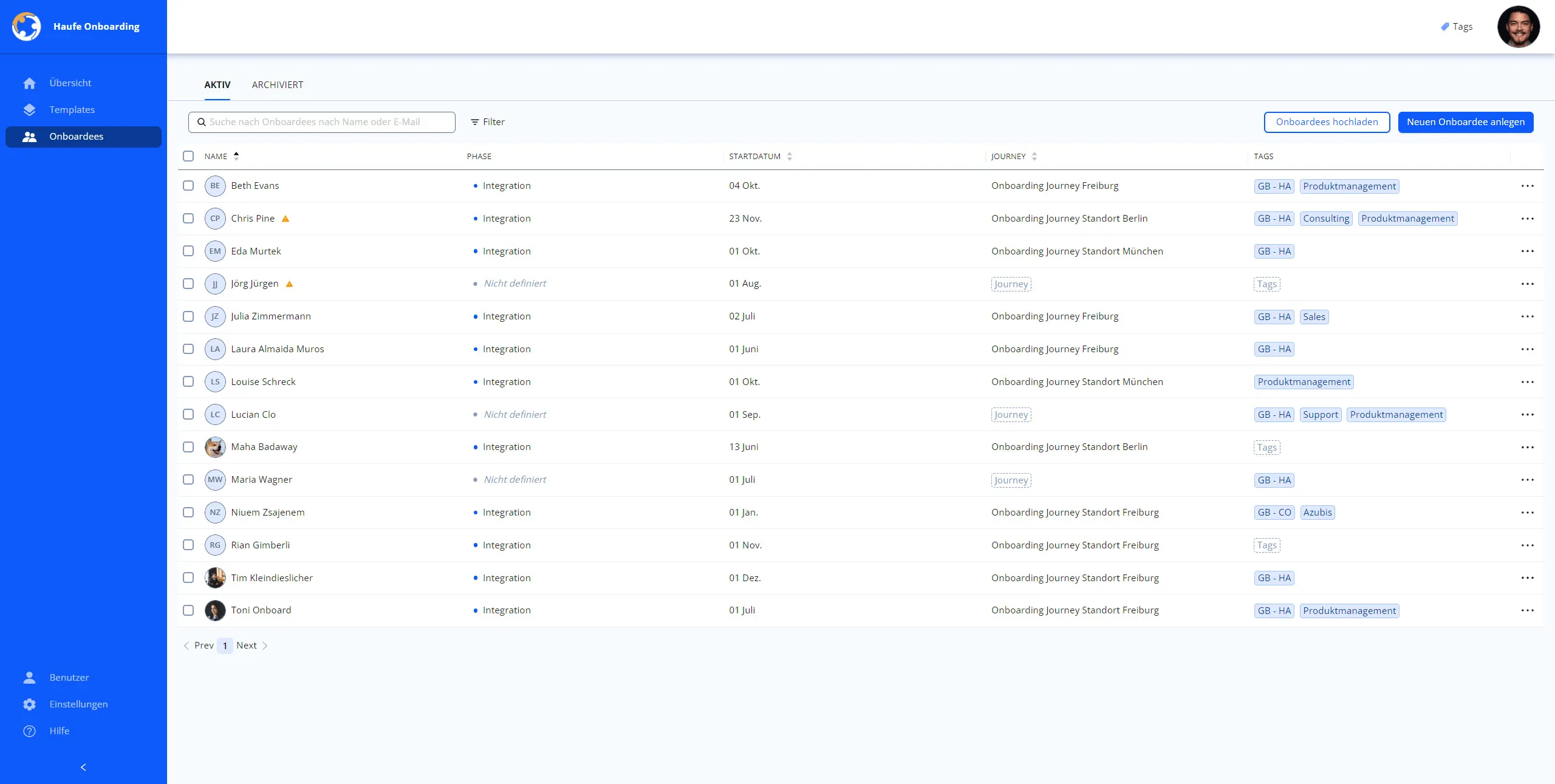Collapse the sidebar with the chevron arrow
Screen dimensions: 1555x784
click(x=83, y=768)
